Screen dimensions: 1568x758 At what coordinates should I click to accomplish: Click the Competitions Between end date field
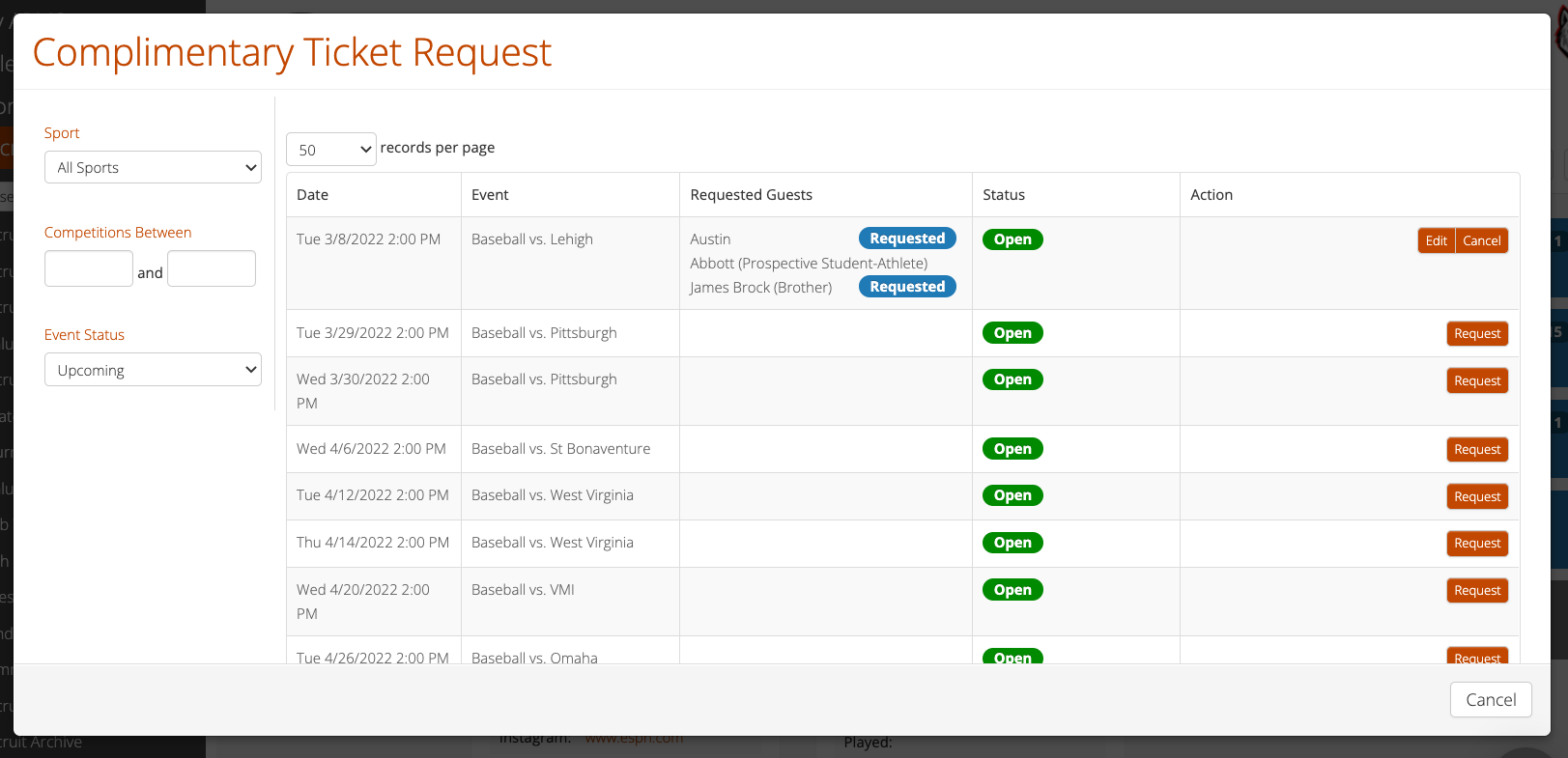pos(212,268)
